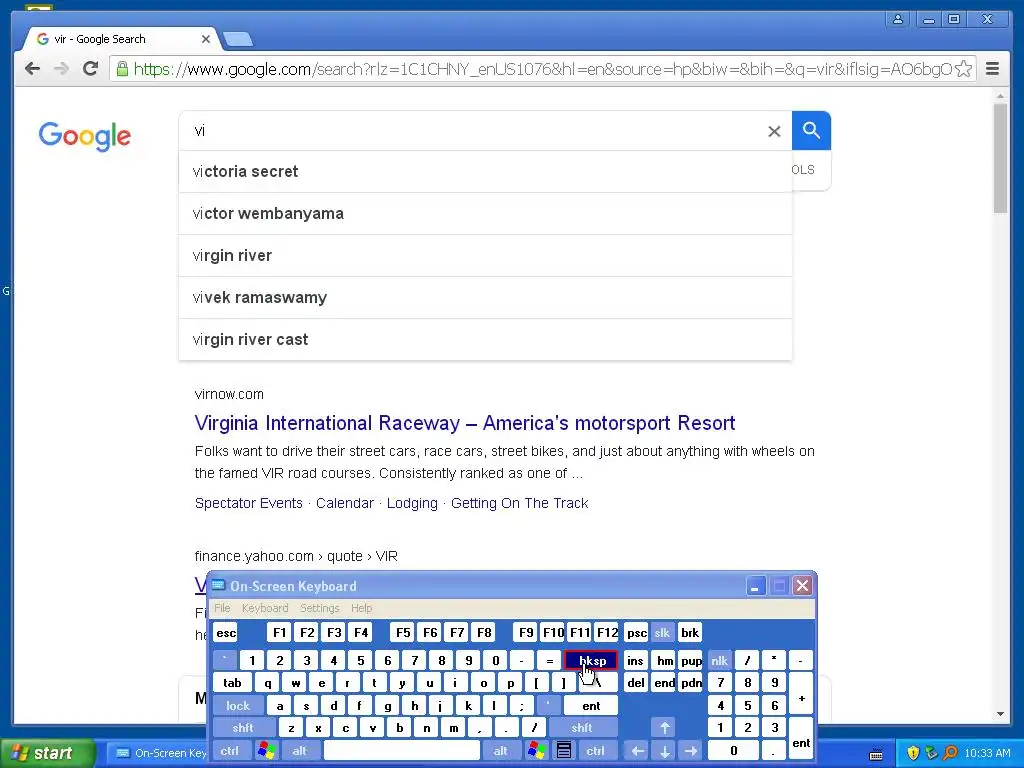Screen dimensions: 1024x768
Task: Click the scrollbar down arrow
Action: pos(1000,714)
